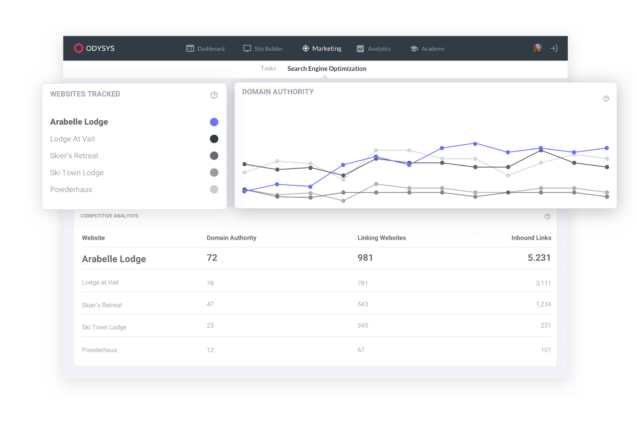Click the Inbound Links value 101

tap(546, 350)
